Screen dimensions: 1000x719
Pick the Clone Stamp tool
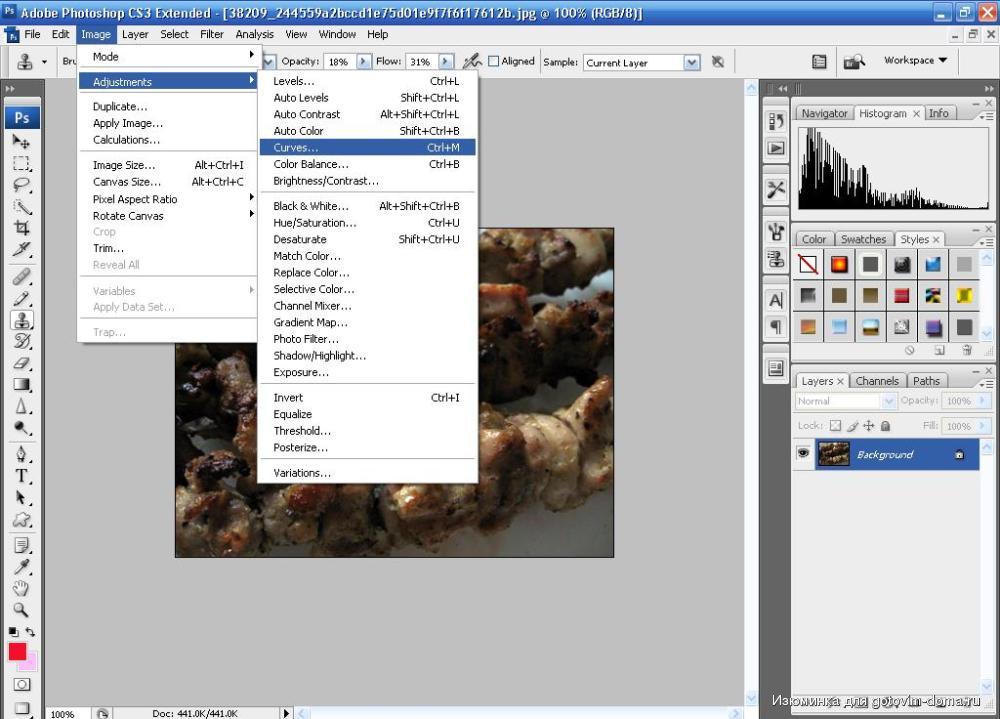tap(22, 320)
